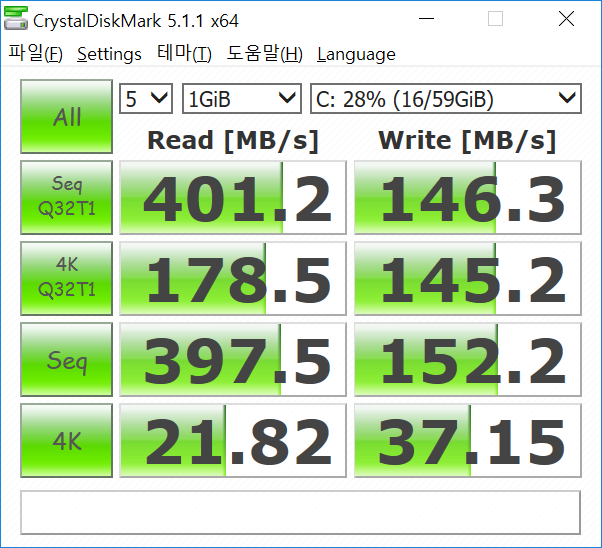Open the 도움말(H) help menu
This screenshot has width=602, height=548.
coord(265,53)
